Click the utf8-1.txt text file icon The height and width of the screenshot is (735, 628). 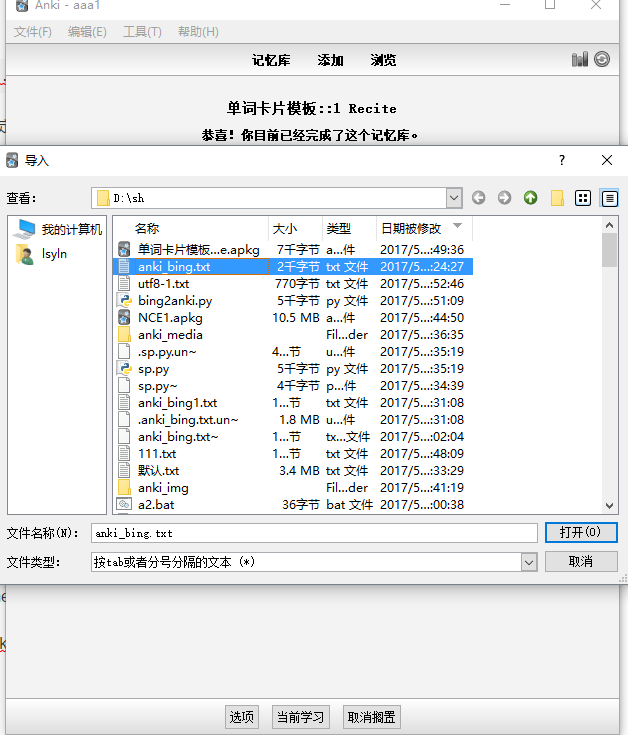pyautogui.click(x=124, y=284)
